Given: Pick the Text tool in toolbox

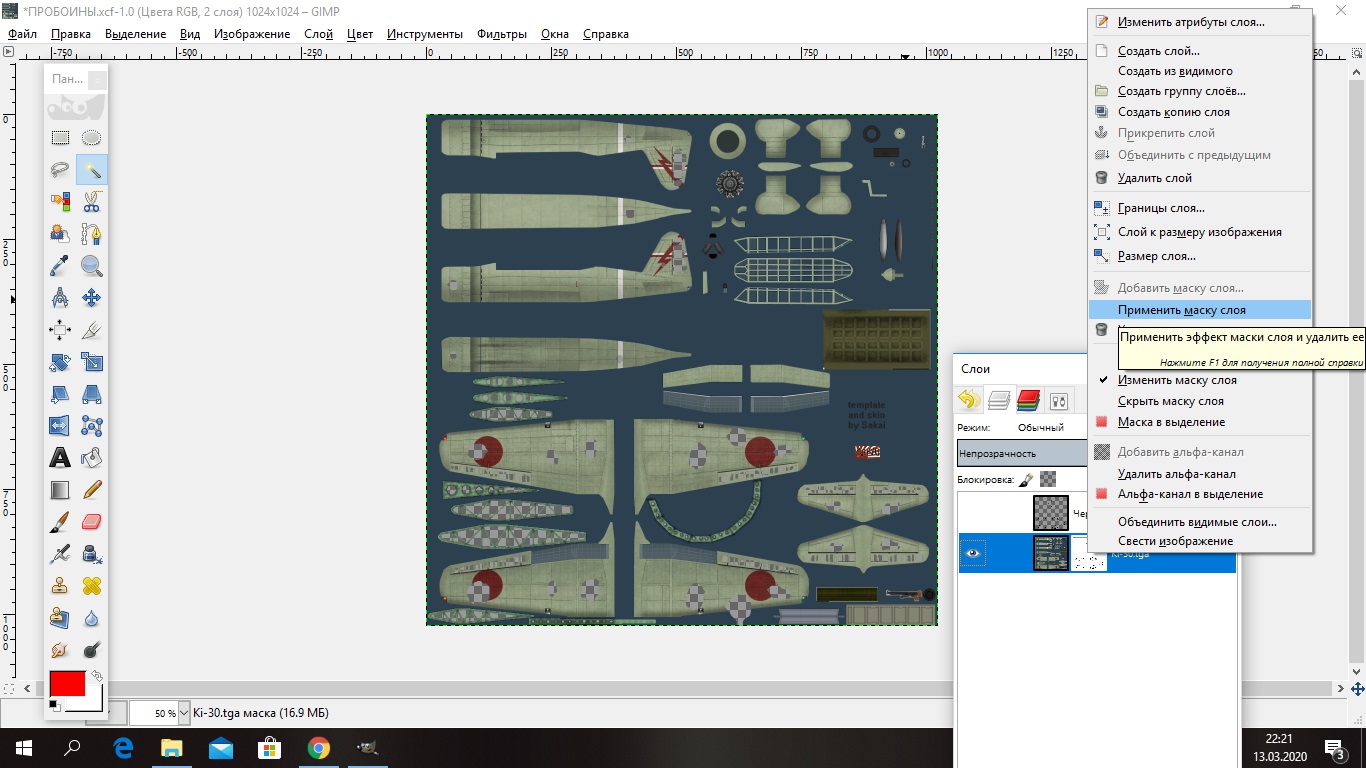Looking at the screenshot, I should [x=60, y=458].
